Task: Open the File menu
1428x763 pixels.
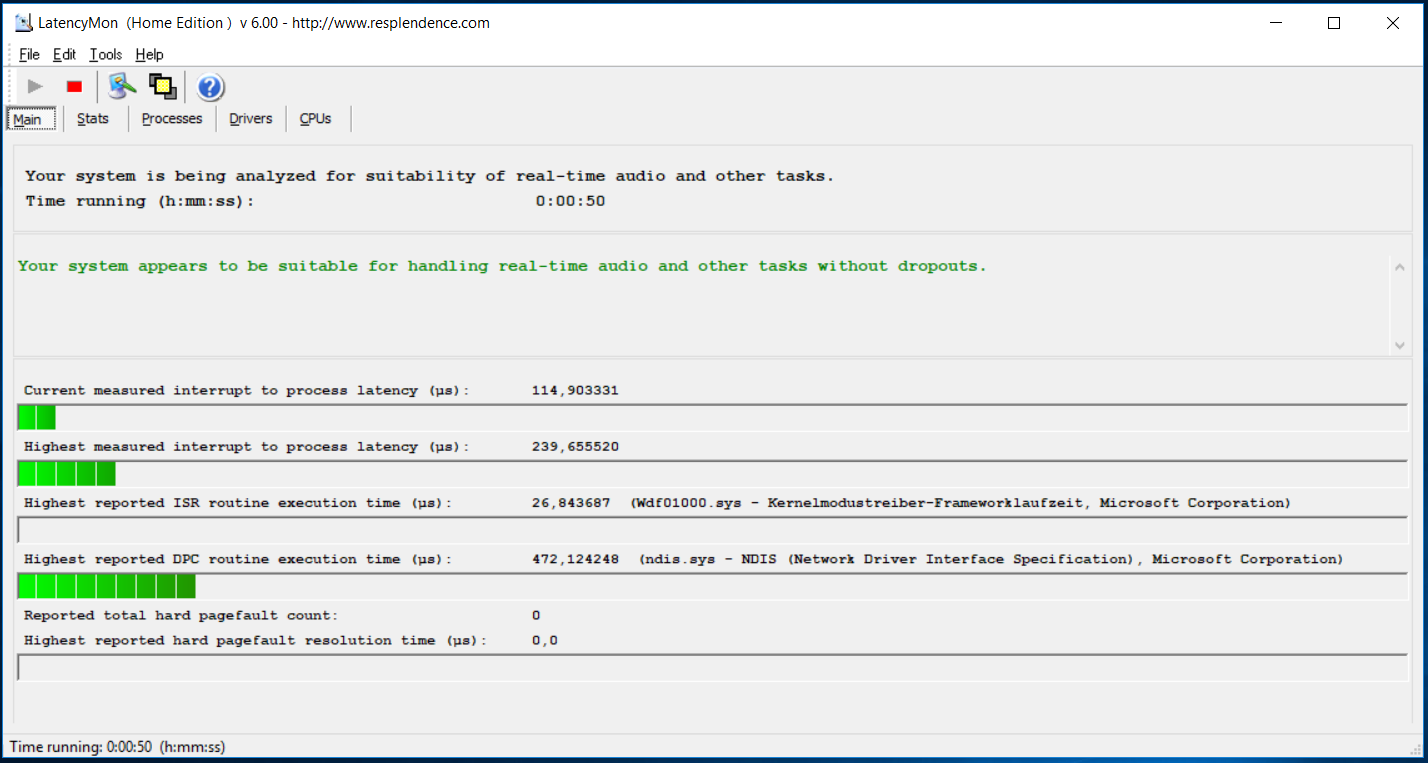Action: pyautogui.click(x=29, y=55)
